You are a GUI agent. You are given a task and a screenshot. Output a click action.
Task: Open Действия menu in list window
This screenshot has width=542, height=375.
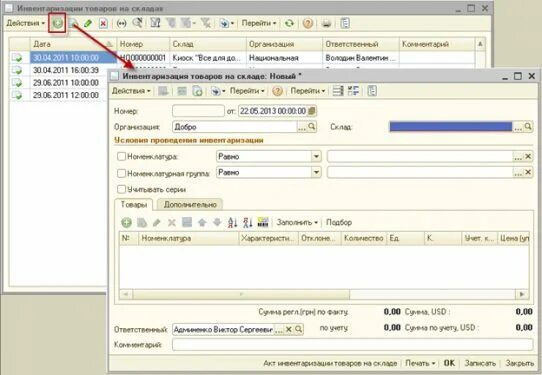tap(26, 24)
